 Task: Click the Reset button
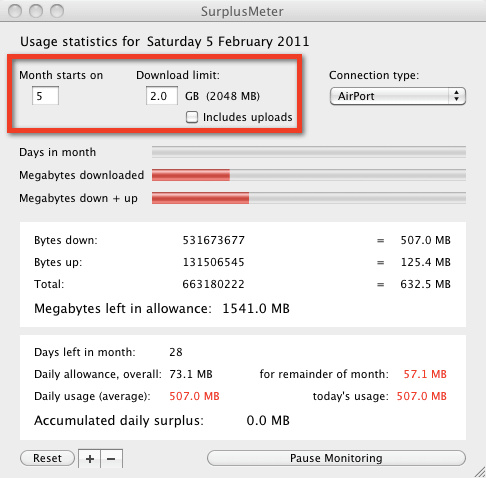point(47,458)
